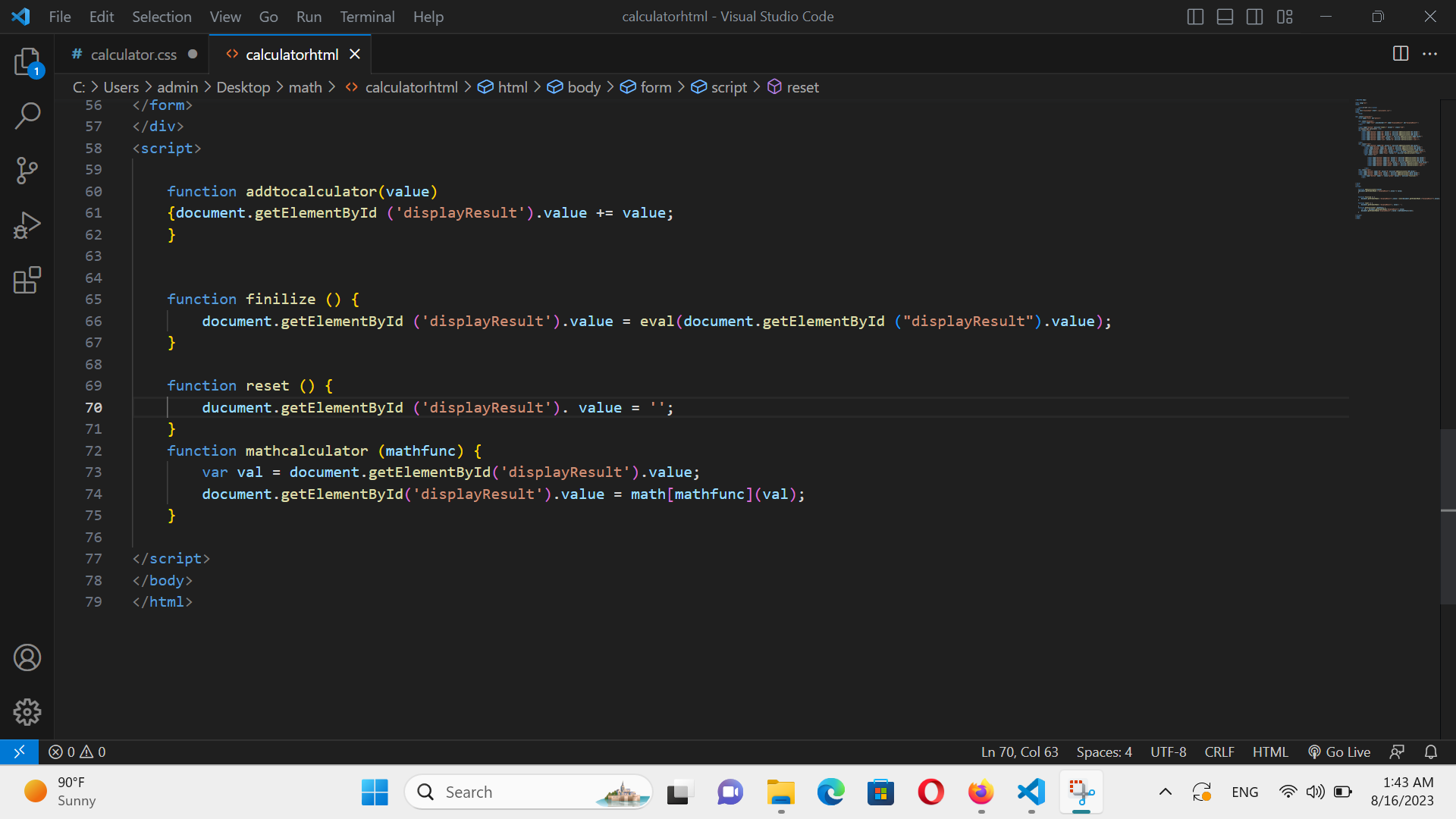Open the Explorer view in activity bar

point(27,62)
